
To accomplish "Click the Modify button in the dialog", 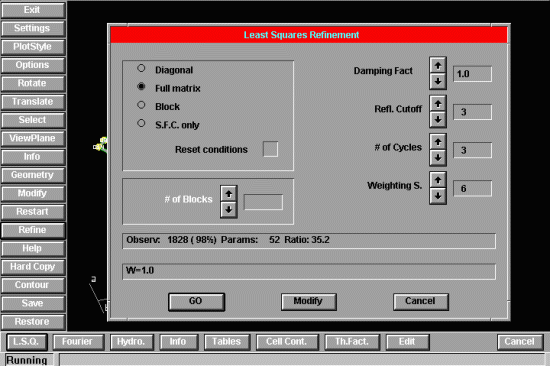I will click(x=309, y=302).
